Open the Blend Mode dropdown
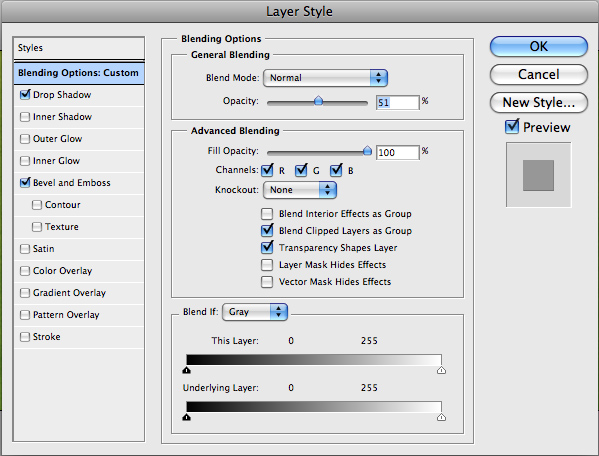The height and width of the screenshot is (456, 599). pyautogui.click(x=325, y=78)
